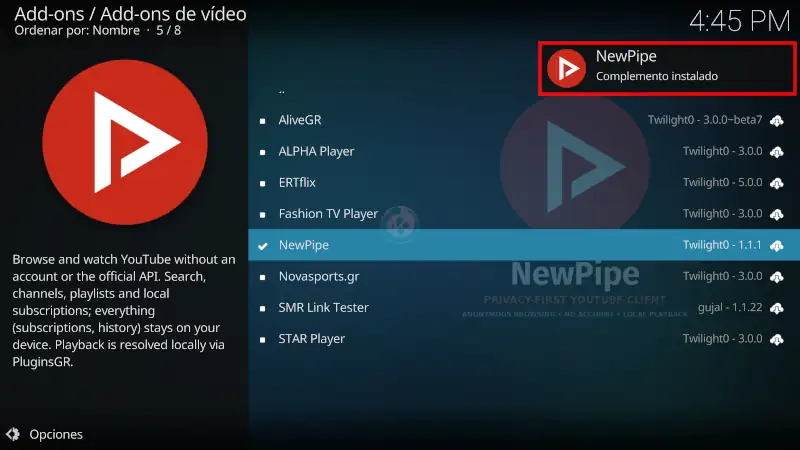The width and height of the screenshot is (800, 450).
Task: Open the ERTflix add-on row
Action: click(523, 183)
